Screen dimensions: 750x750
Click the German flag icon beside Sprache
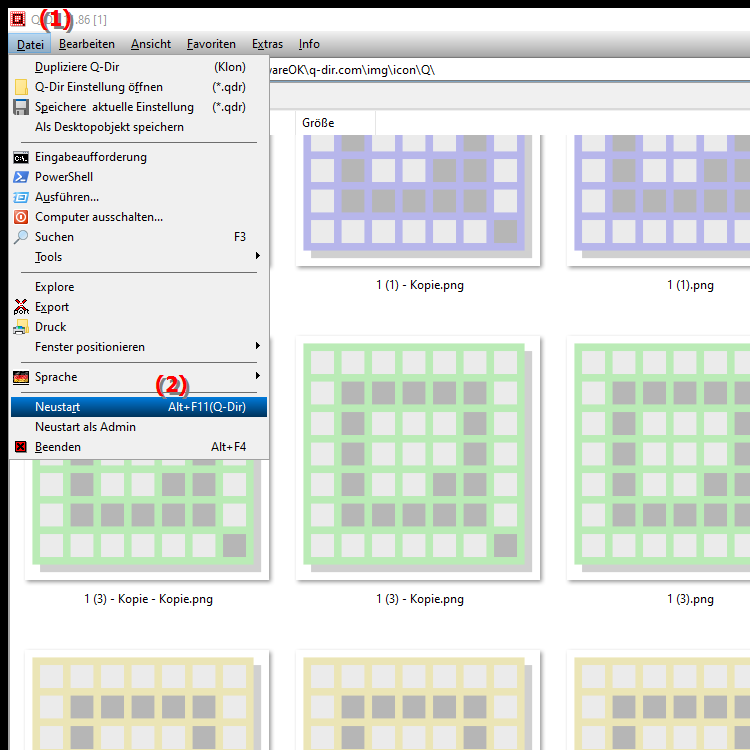(21, 377)
